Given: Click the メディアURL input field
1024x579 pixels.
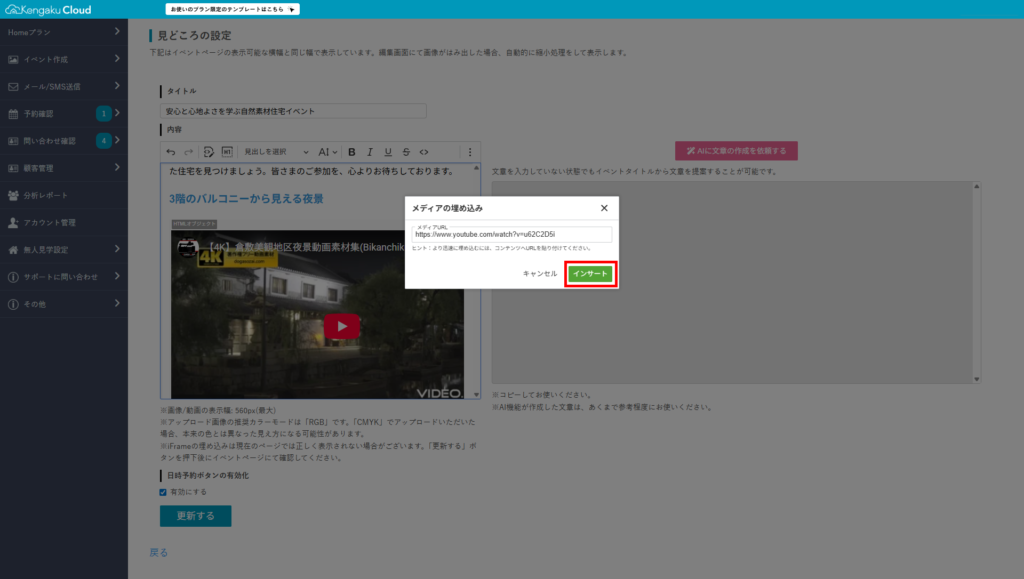Looking at the screenshot, I should 511,234.
